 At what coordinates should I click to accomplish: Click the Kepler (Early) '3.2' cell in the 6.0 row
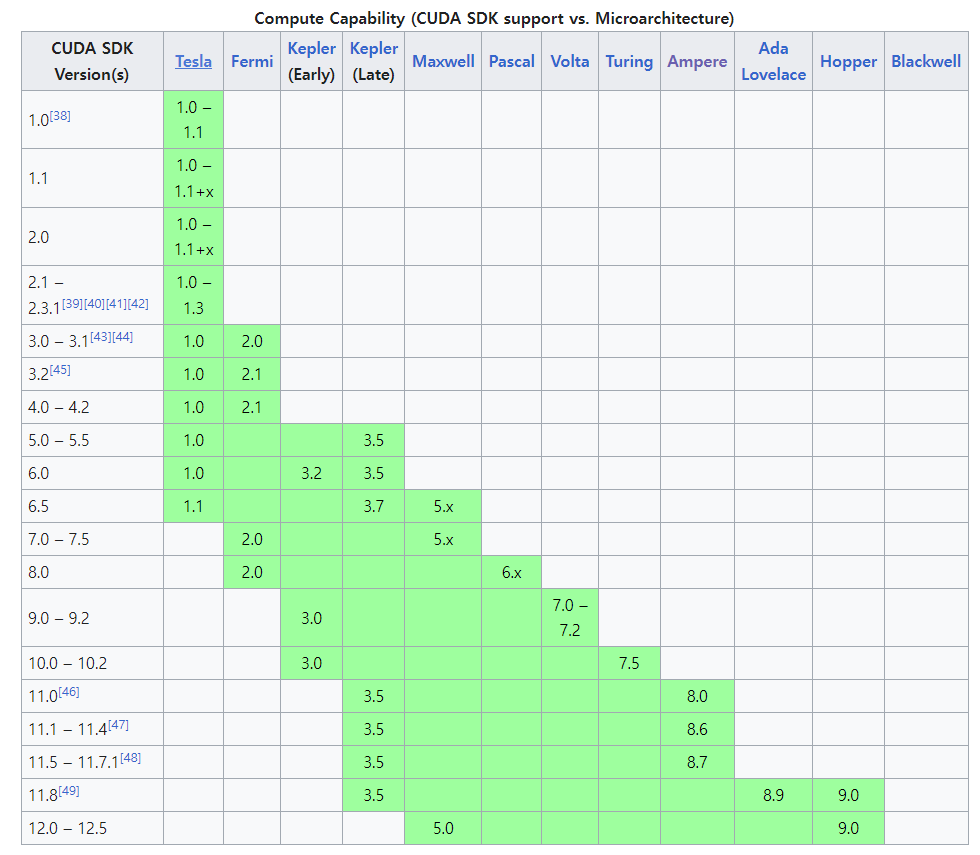(311, 473)
